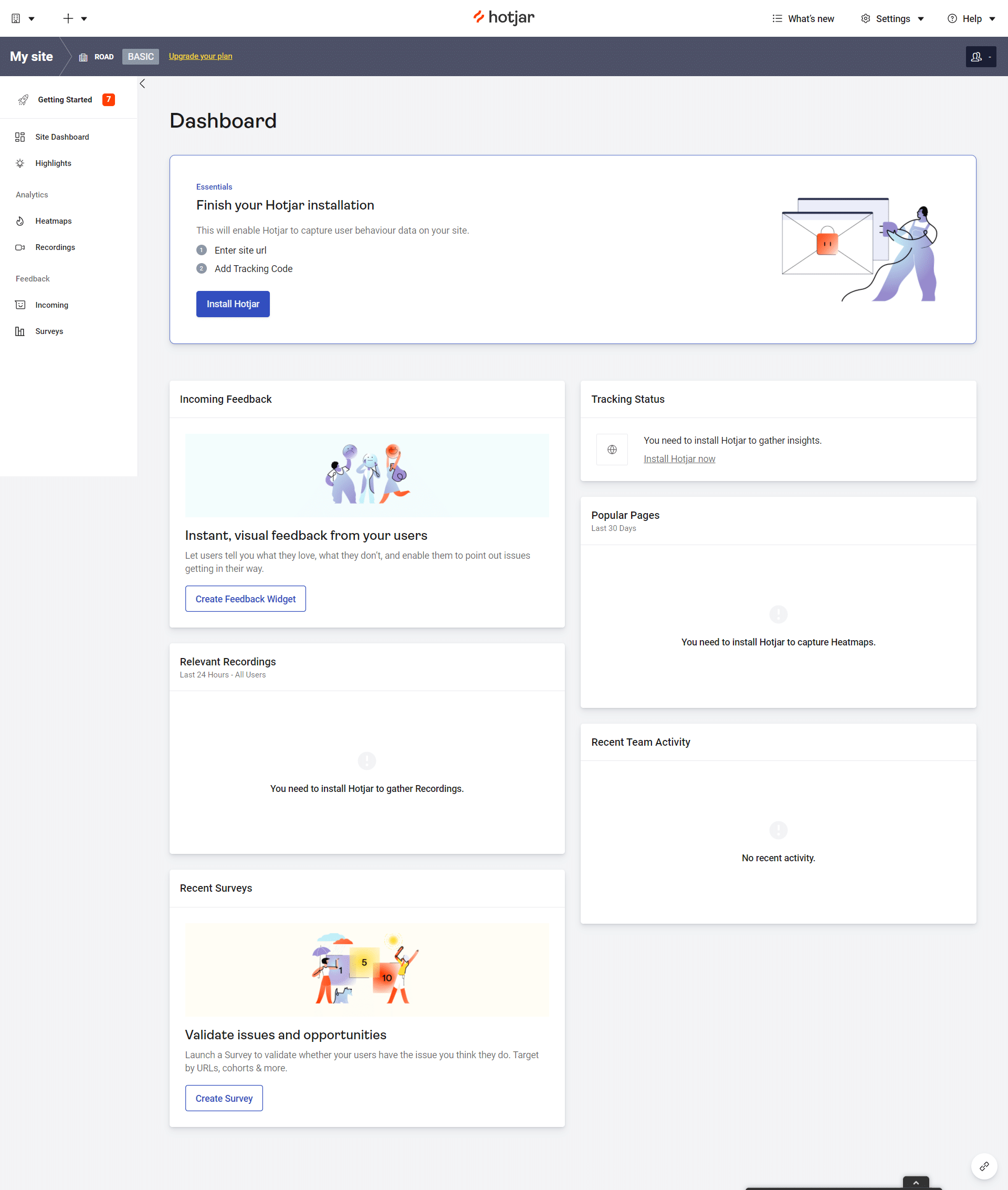Toggle the site navigation menu icon
Image resolution: width=1008 pixels, height=1190 pixels.
[x=144, y=84]
